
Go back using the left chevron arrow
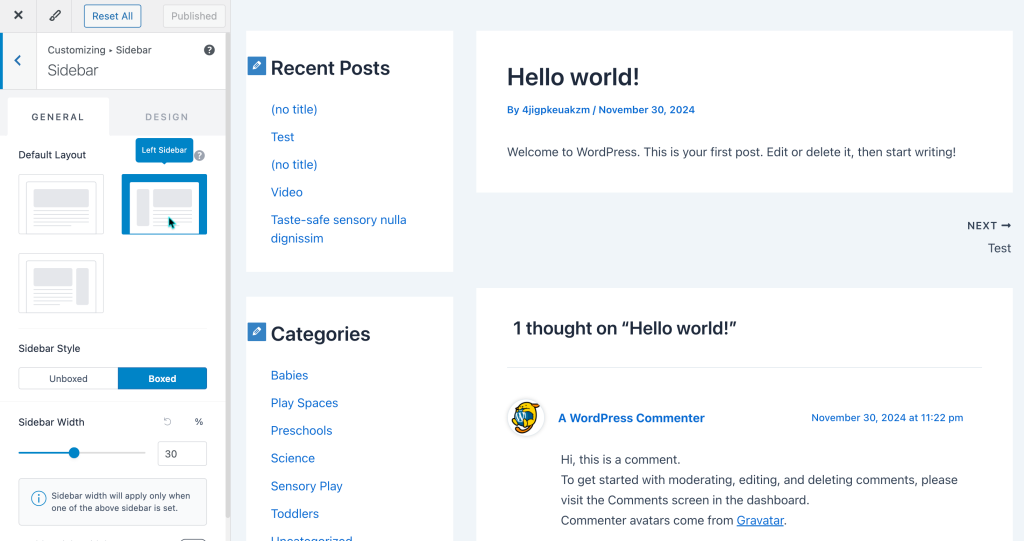pos(17,61)
